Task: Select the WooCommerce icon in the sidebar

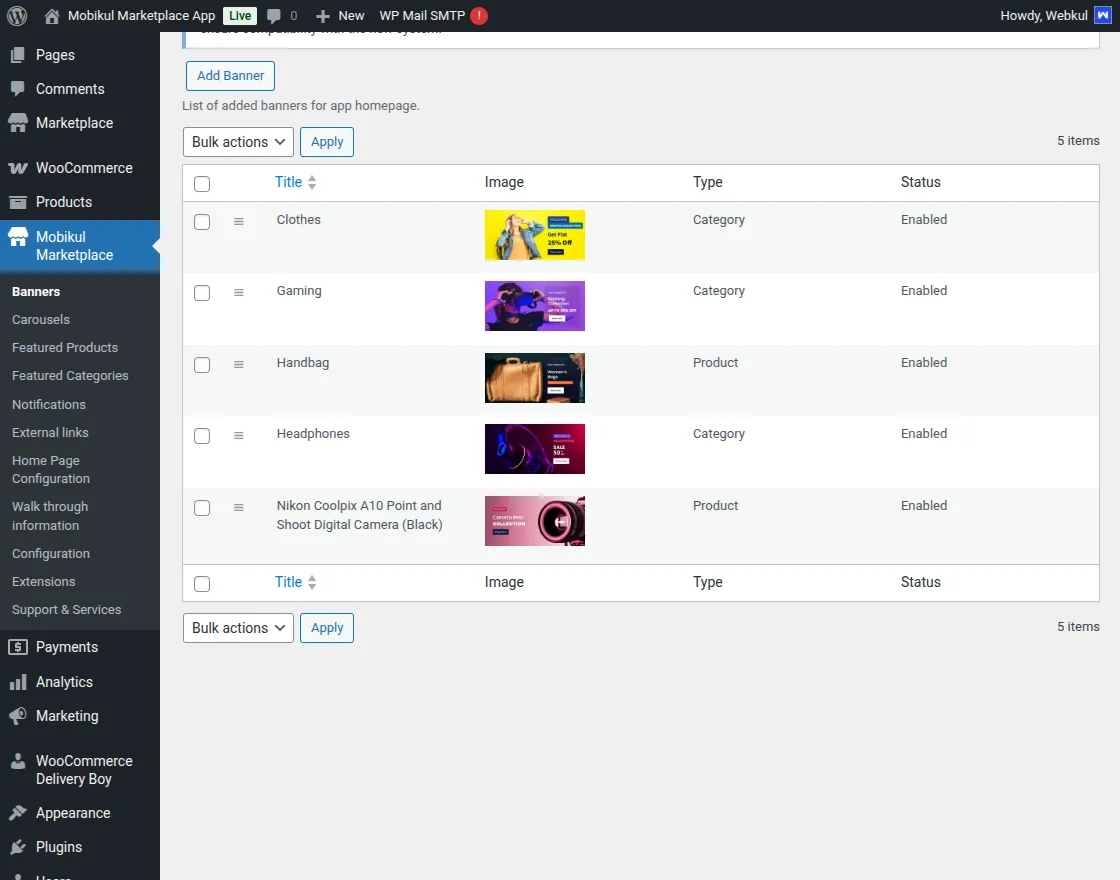Action: pyautogui.click(x=19, y=167)
